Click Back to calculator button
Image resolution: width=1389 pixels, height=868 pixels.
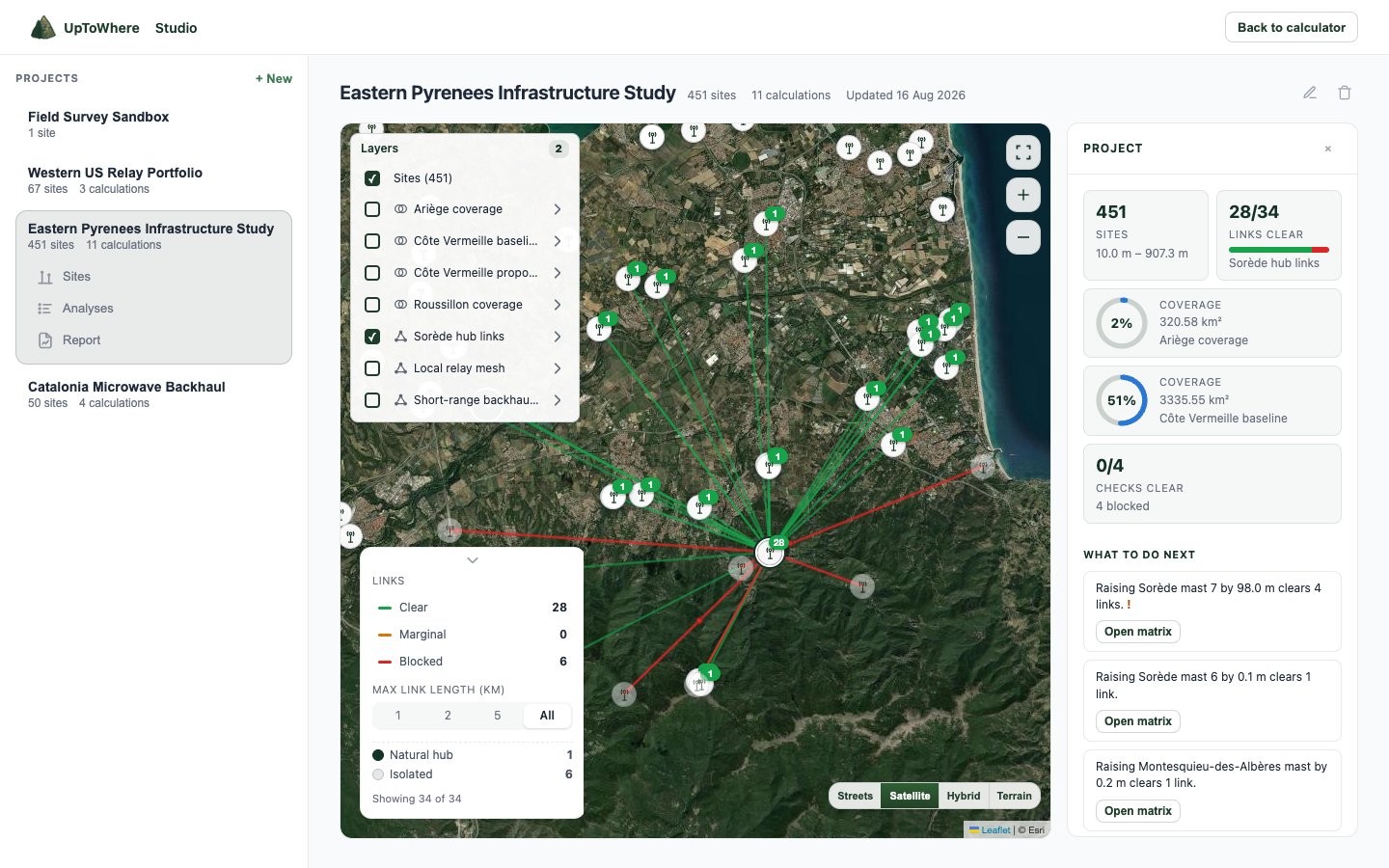click(x=1292, y=27)
